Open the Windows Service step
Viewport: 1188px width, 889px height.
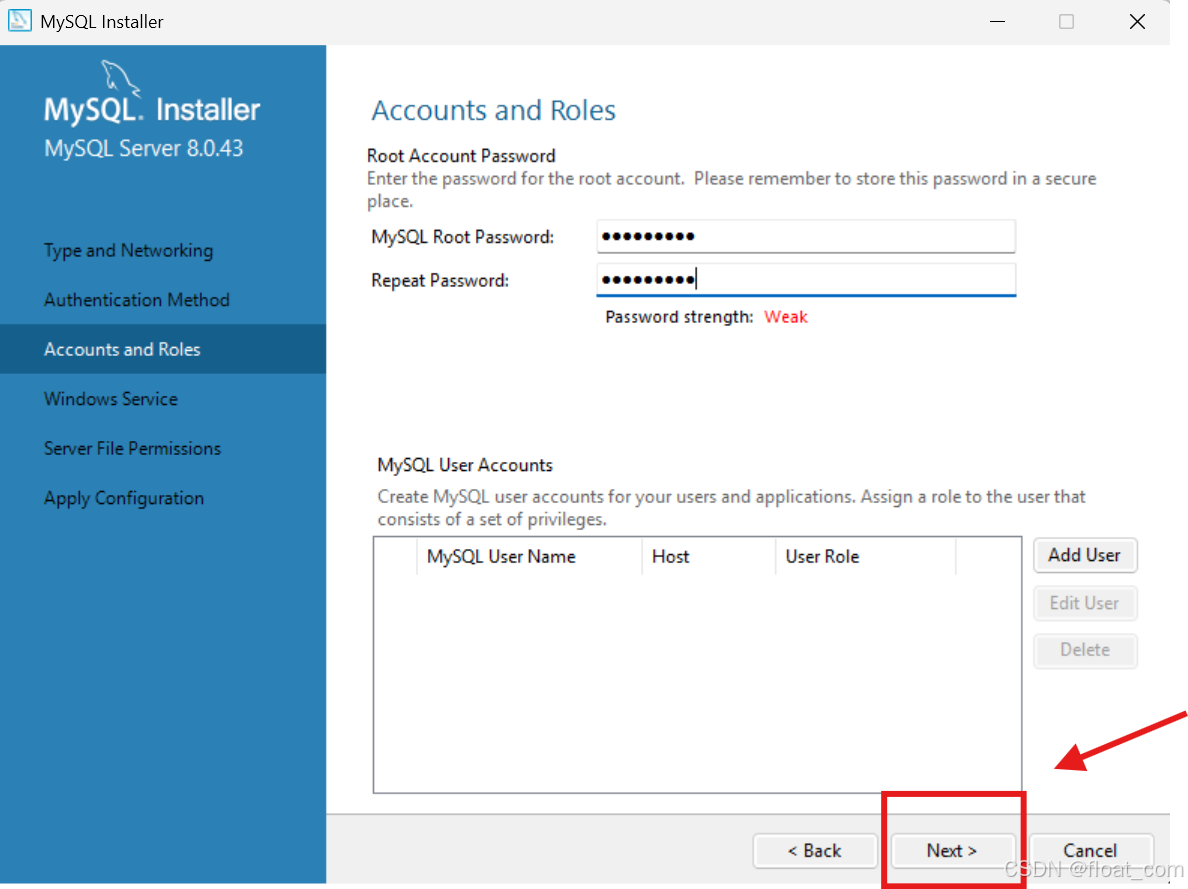pyautogui.click(x=111, y=399)
